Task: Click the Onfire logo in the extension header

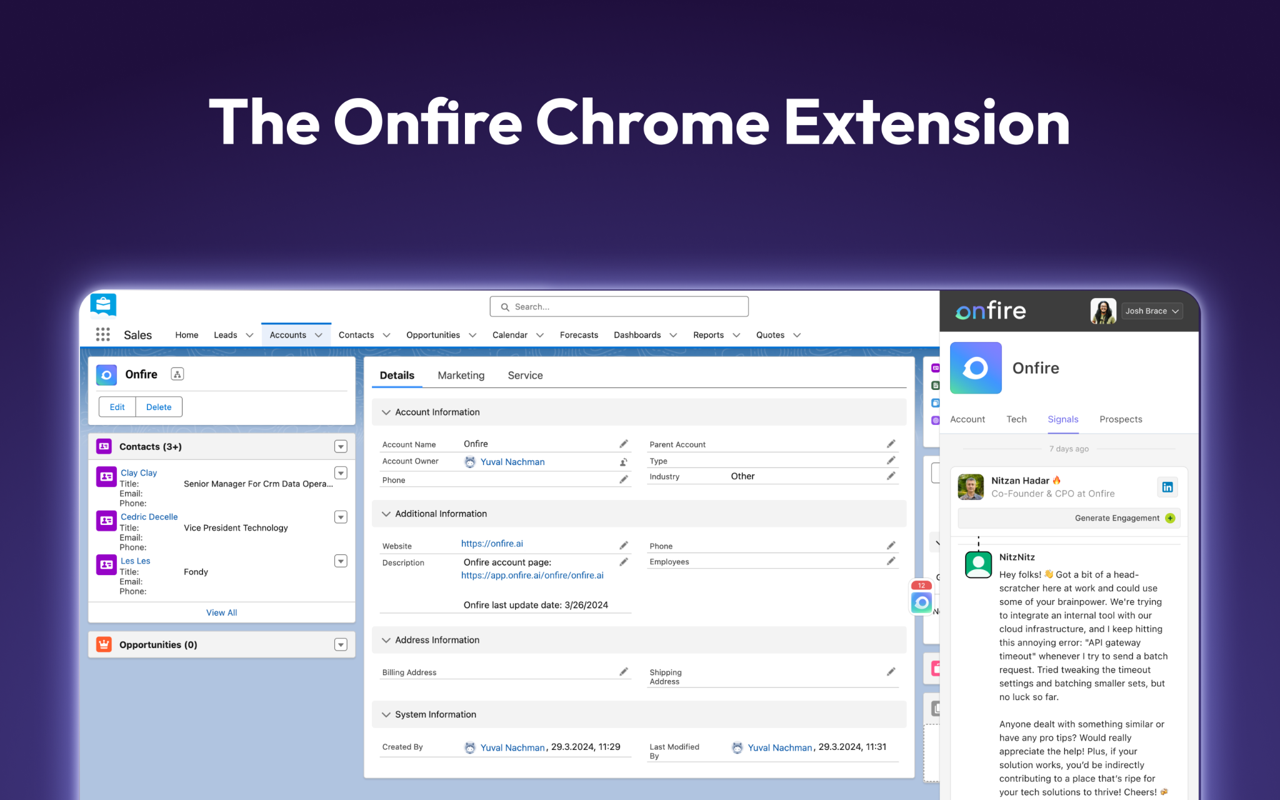Action: point(989,311)
